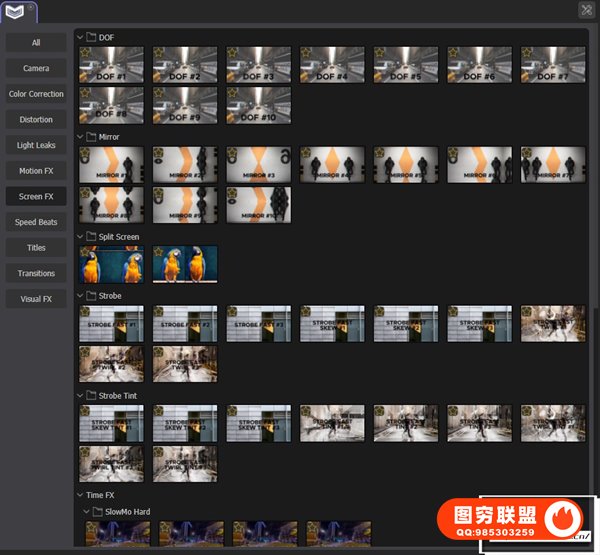600x555 pixels.
Task: Show the Light Leaks presets
Action: point(36,145)
